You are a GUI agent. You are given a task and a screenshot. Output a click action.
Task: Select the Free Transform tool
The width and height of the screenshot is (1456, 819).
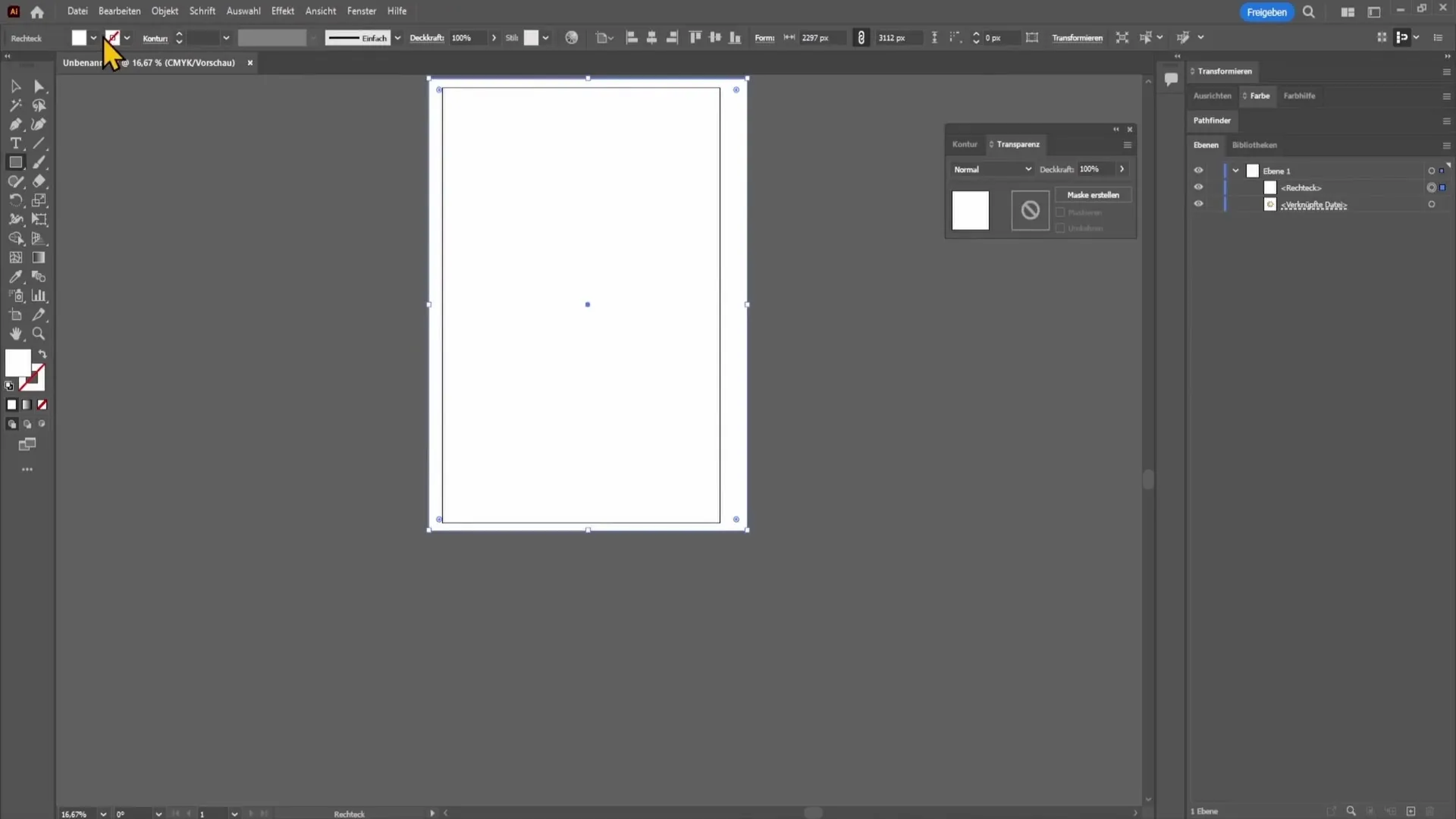tap(39, 219)
